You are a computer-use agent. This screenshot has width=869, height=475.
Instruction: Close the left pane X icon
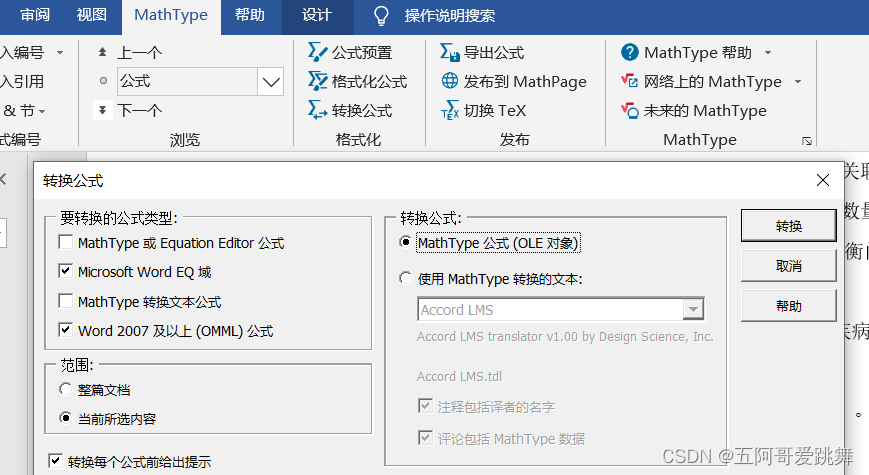[x=3, y=179]
